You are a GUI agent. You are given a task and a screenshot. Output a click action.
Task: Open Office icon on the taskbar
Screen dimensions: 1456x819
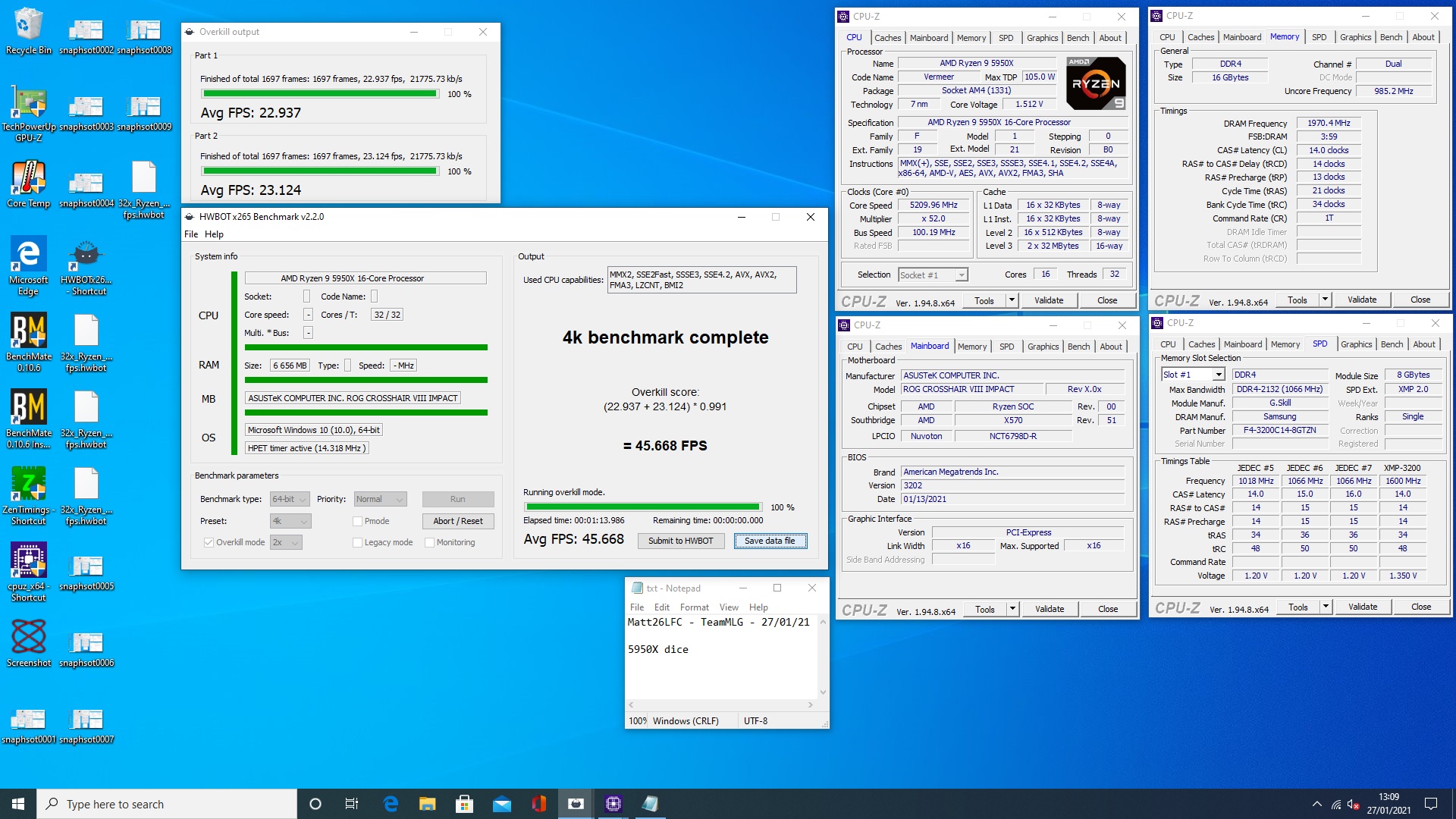(538, 804)
